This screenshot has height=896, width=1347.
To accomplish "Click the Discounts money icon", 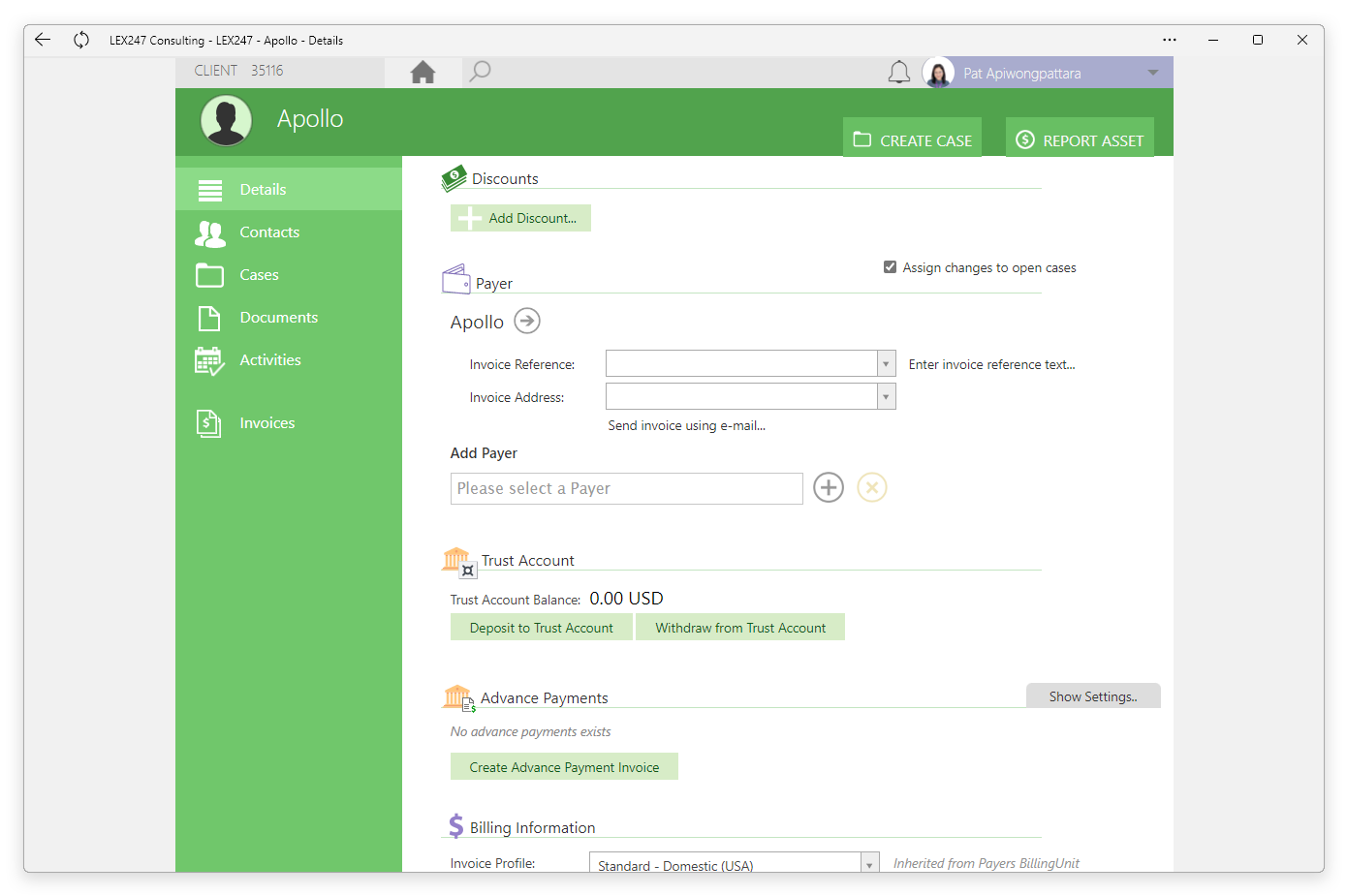I will (x=454, y=177).
